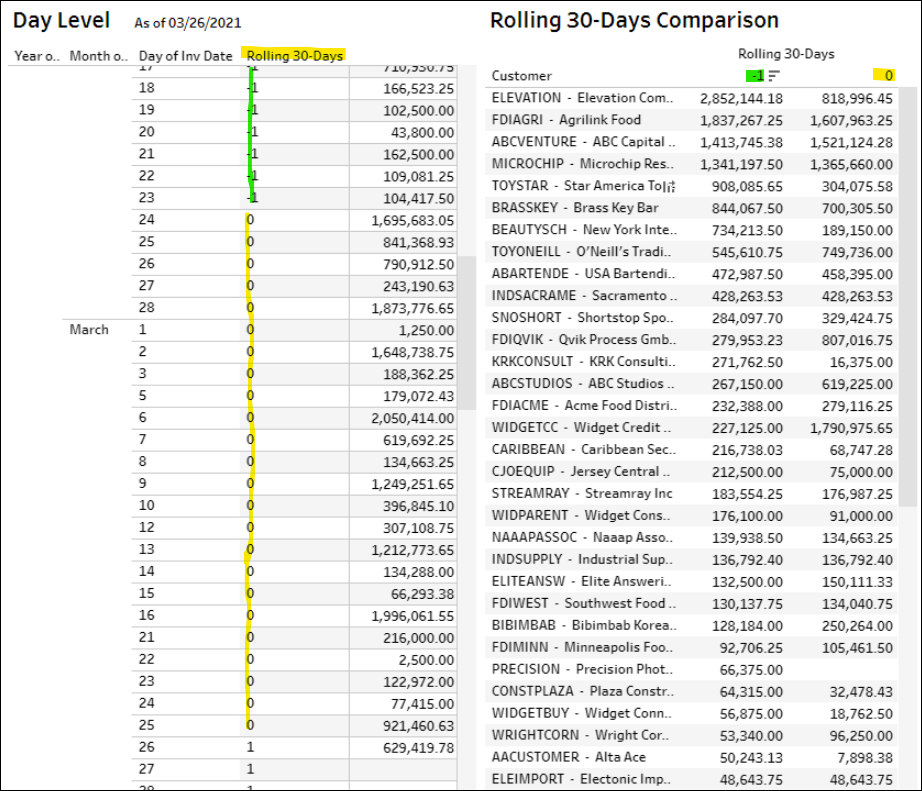Click the Day of Inv Date header

point(186,56)
